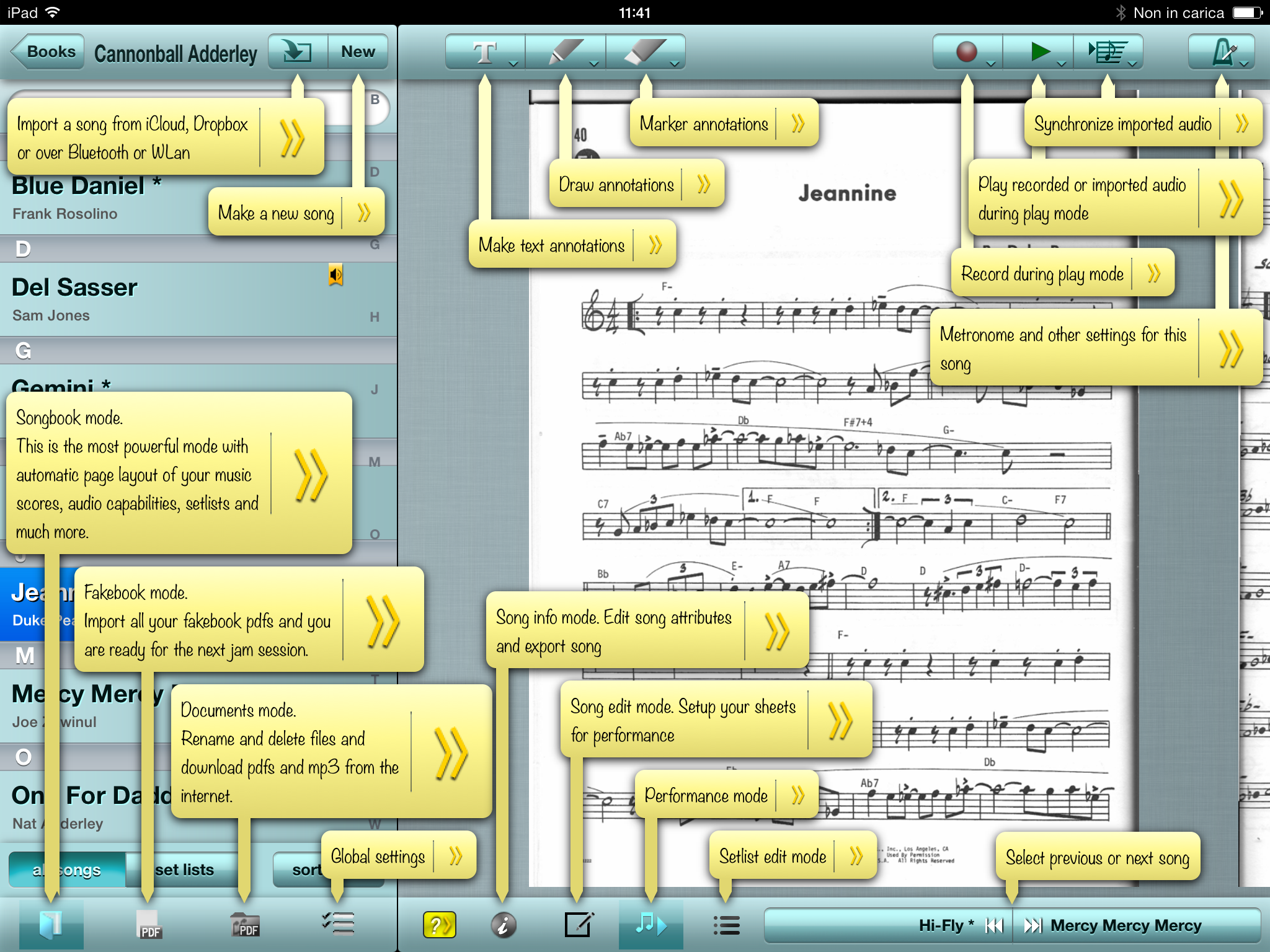Image resolution: width=1270 pixels, height=952 pixels.
Task: Tap the battery indicator in status bar
Action: pos(1248,12)
